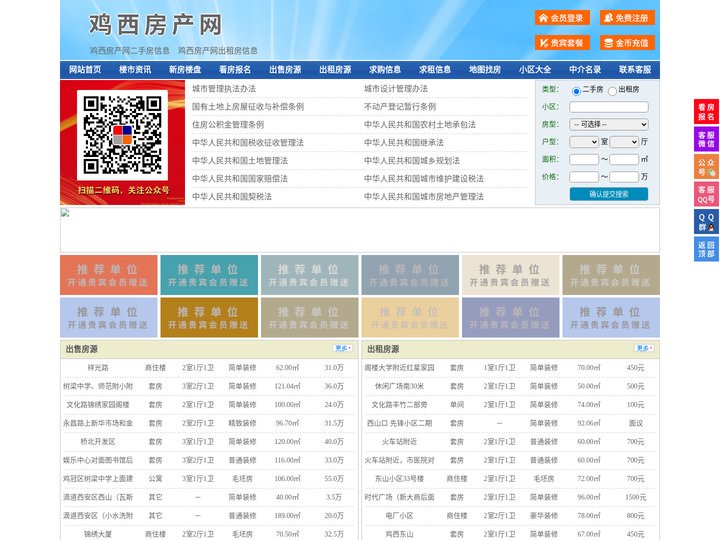Click 更多 in 出租房源 header
The width and height of the screenshot is (720, 540).
pyautogui.click(x=644, y=349)
